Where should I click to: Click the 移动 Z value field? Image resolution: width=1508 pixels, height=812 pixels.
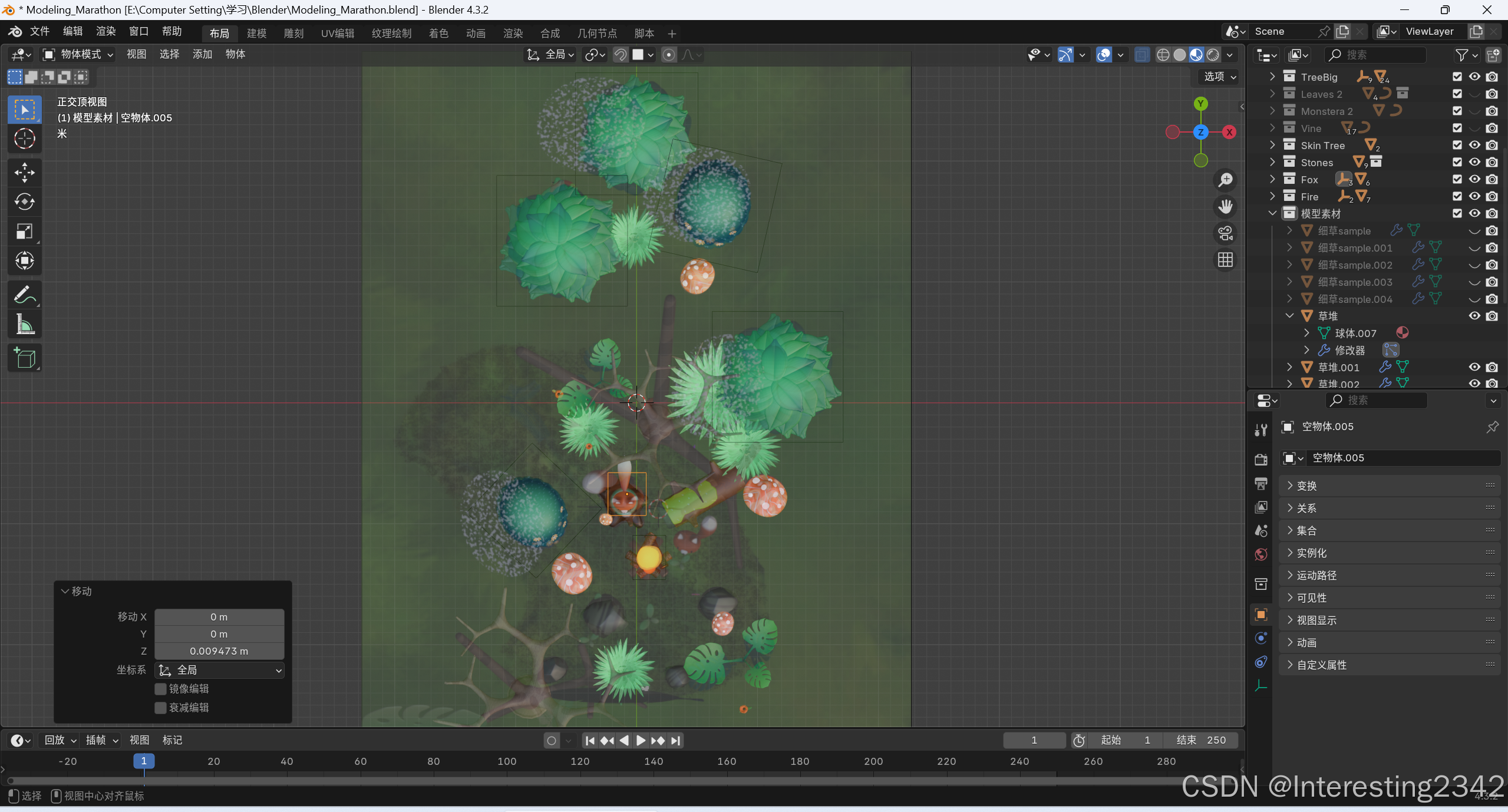click(x=219, y=651)
